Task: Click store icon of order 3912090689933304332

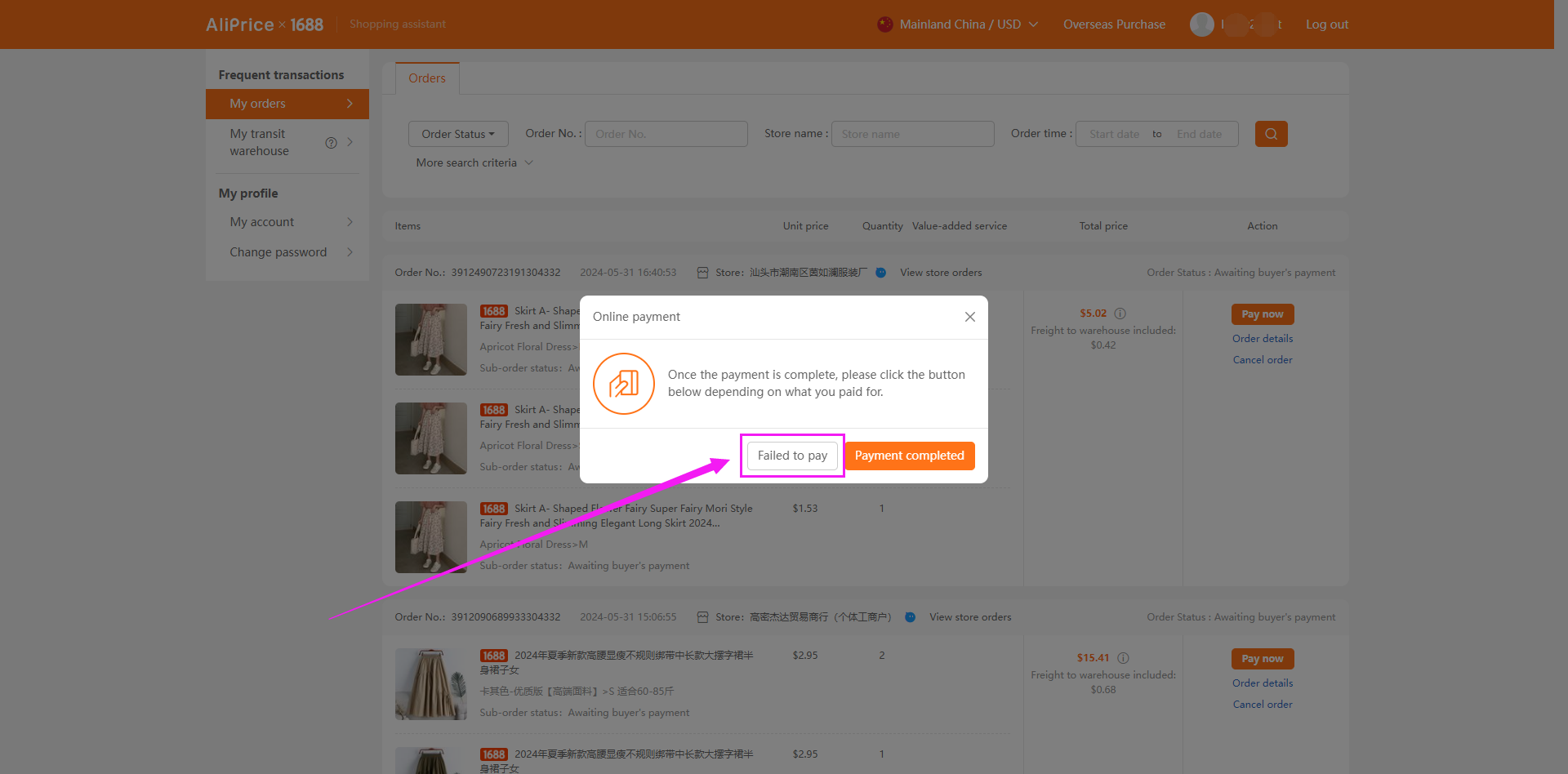Action: pos(702,617)
